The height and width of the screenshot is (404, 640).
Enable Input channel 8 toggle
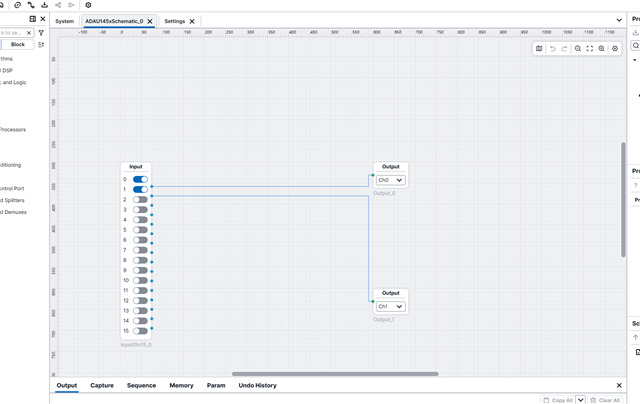click(x=140, y=260)
